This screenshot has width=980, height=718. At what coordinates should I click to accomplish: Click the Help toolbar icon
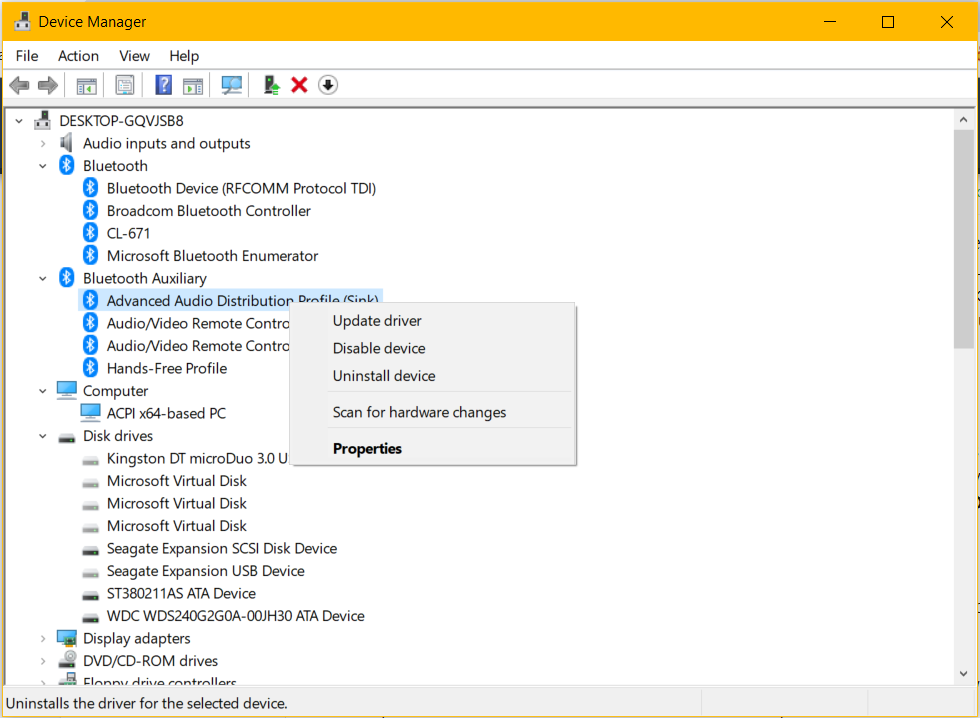point(163,85)
